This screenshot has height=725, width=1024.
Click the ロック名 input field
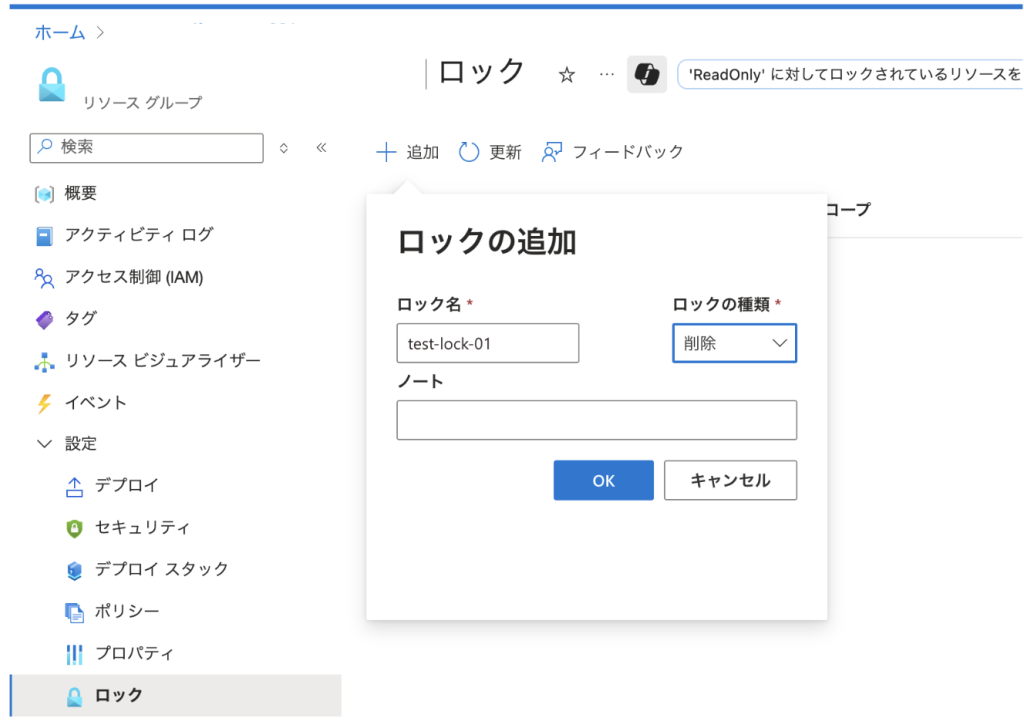pos(487,343)
